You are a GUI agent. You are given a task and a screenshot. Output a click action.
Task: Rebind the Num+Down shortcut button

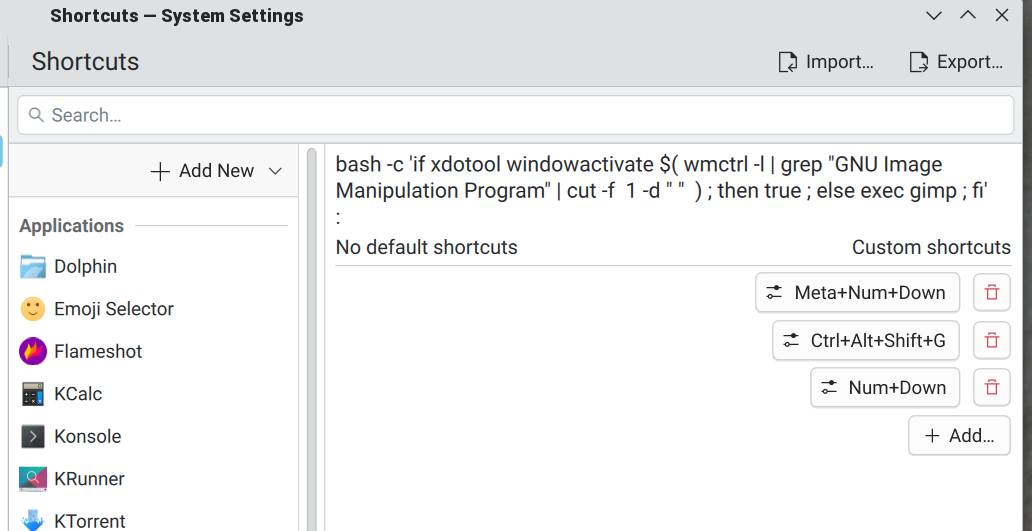[x=884, y=388]
